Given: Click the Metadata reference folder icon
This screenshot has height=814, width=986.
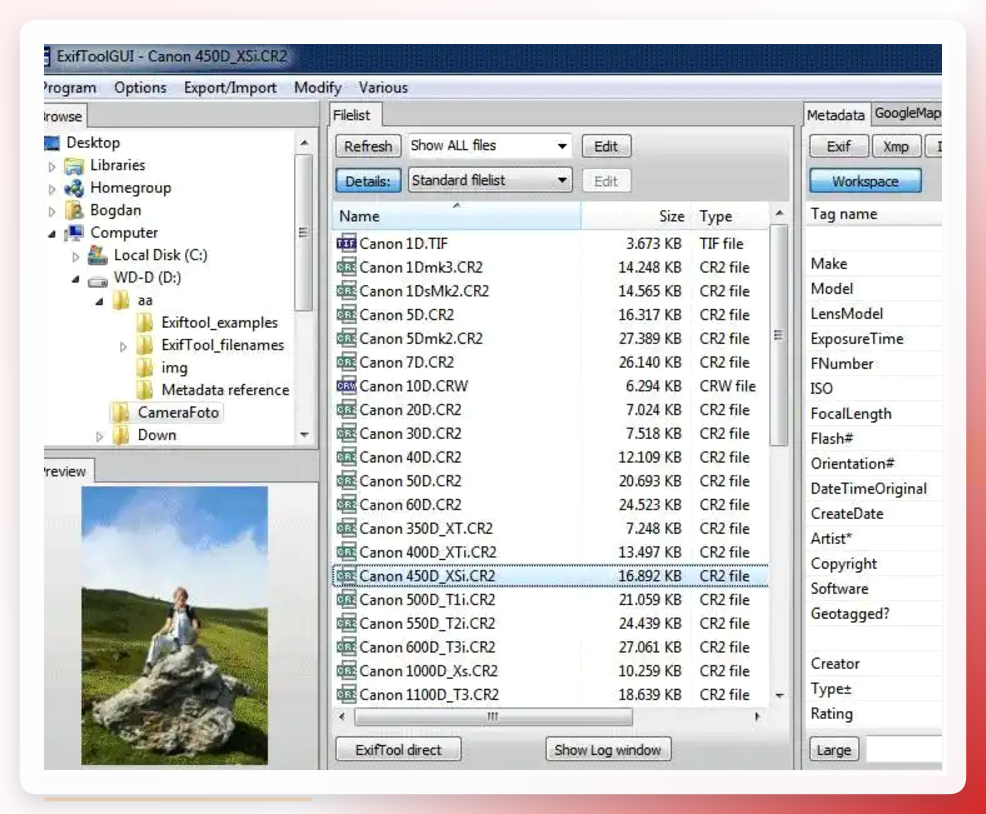Looking at the screenshot, I should pyautogui.click(x=145, y=390).
